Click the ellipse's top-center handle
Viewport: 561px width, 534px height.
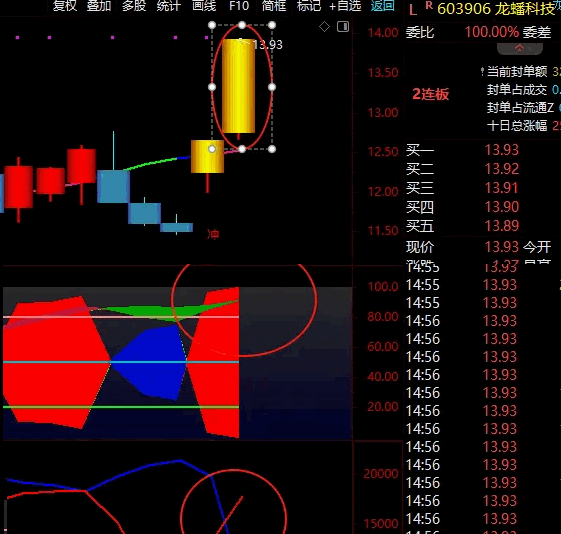click(x=242, y=25)
